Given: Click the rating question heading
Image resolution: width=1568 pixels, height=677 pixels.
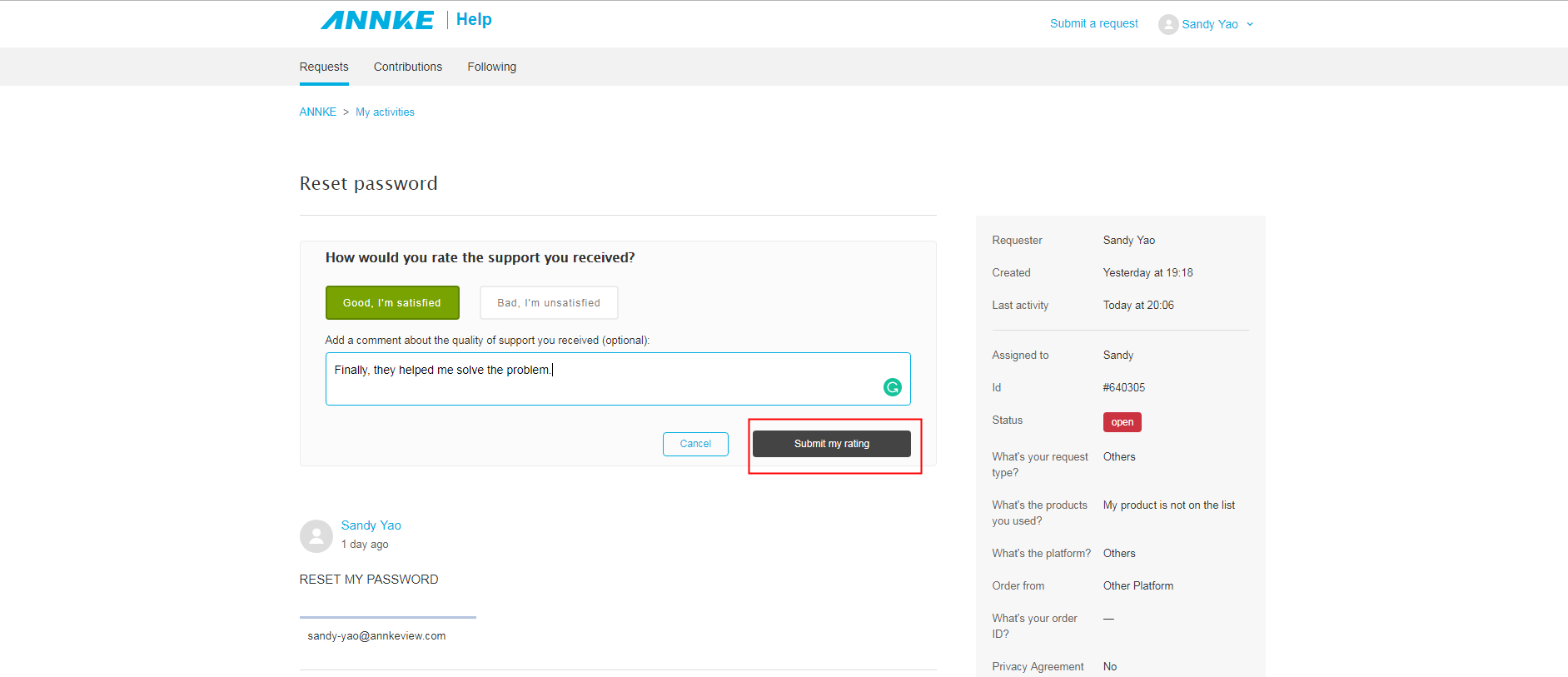Looking at the screenshot, I should [480, 257].
